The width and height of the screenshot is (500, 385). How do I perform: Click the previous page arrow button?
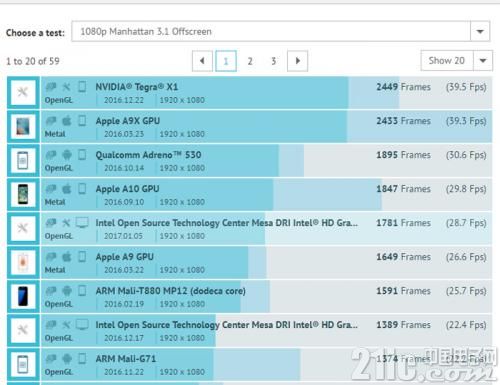click(202, 61)
